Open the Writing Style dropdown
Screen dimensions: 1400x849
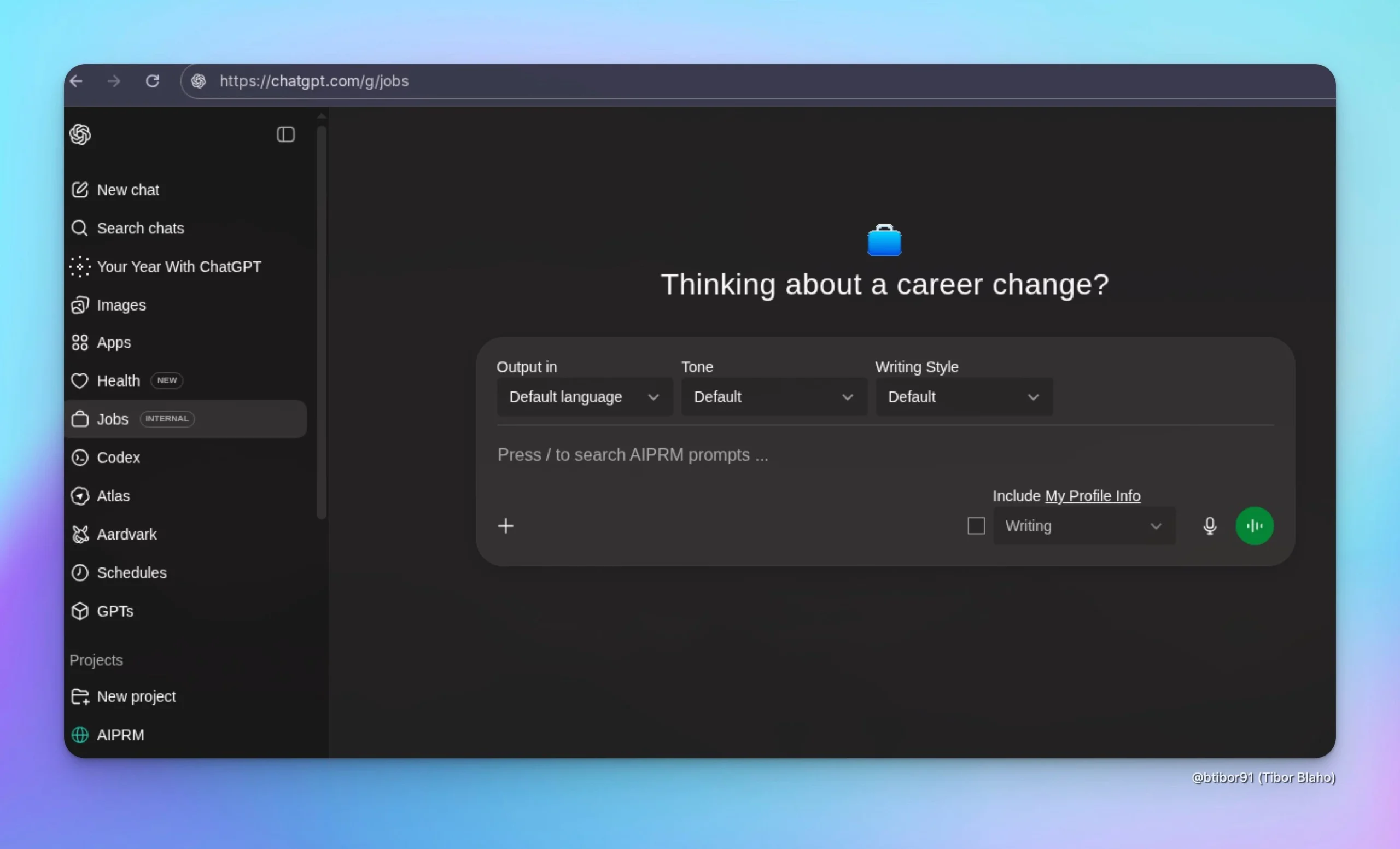pos(964,397)
